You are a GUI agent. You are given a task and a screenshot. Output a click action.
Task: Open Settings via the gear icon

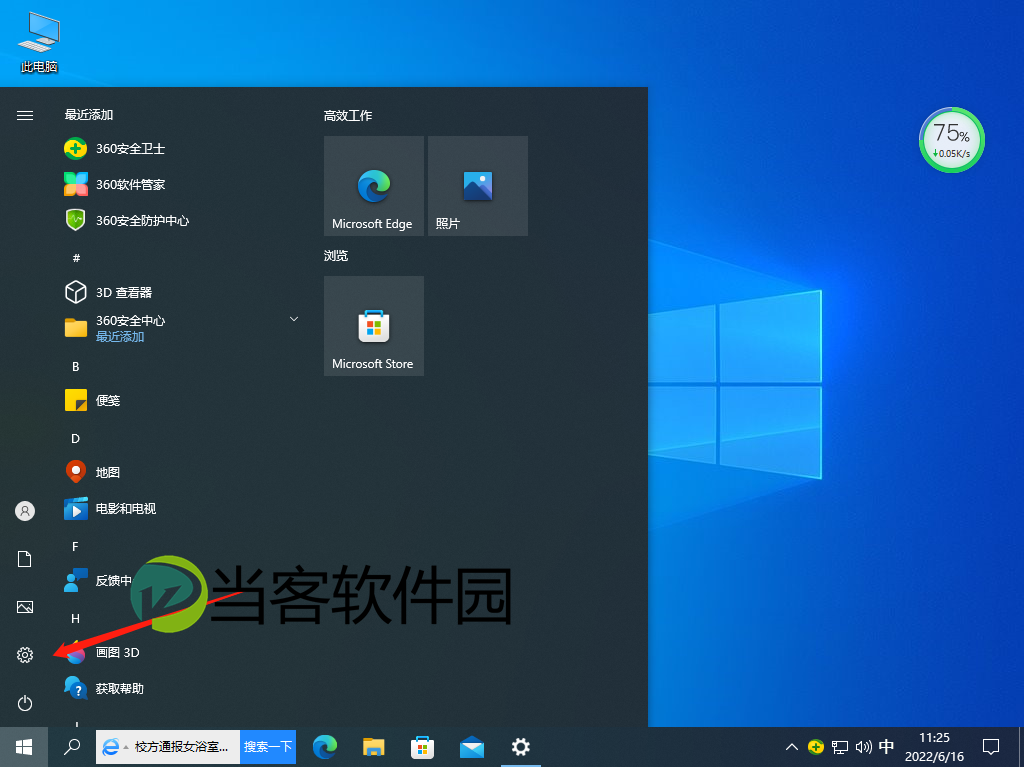click(24, 655)
